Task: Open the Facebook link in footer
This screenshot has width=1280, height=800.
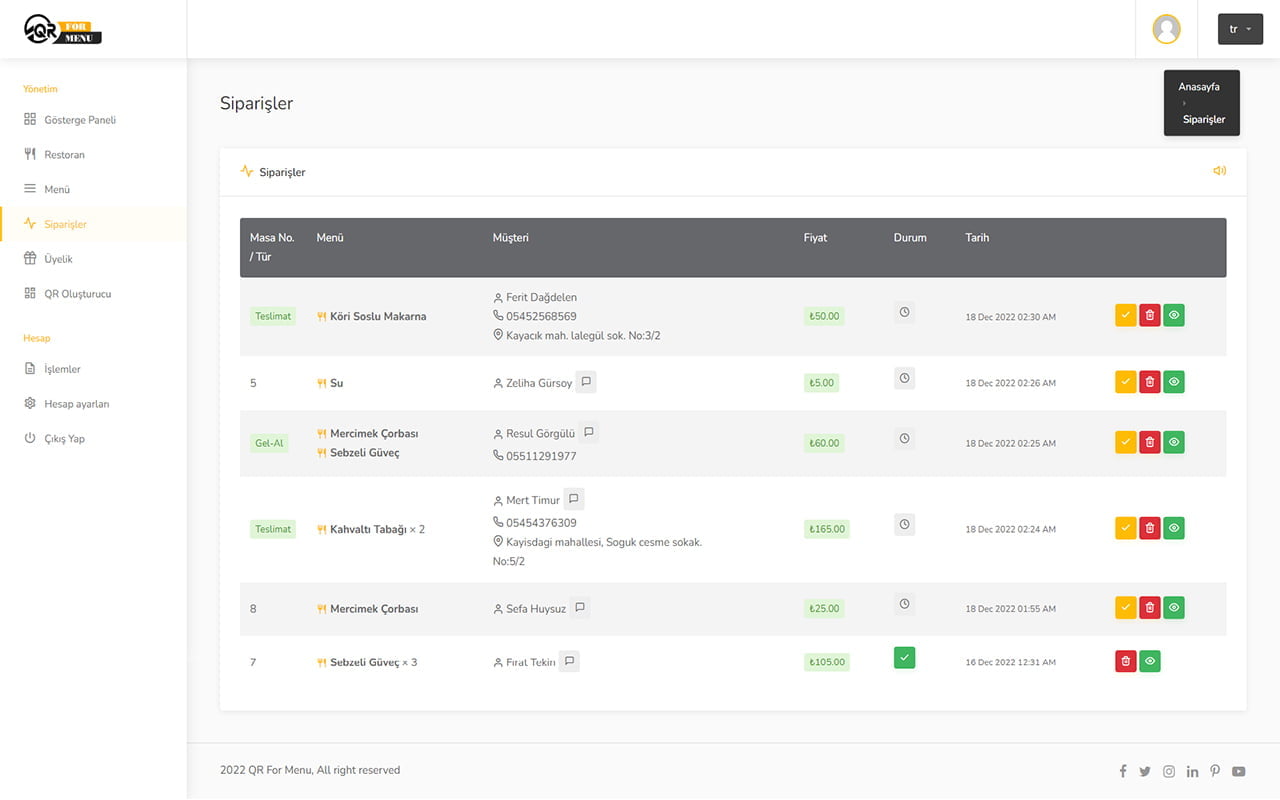Action: 1123,771
